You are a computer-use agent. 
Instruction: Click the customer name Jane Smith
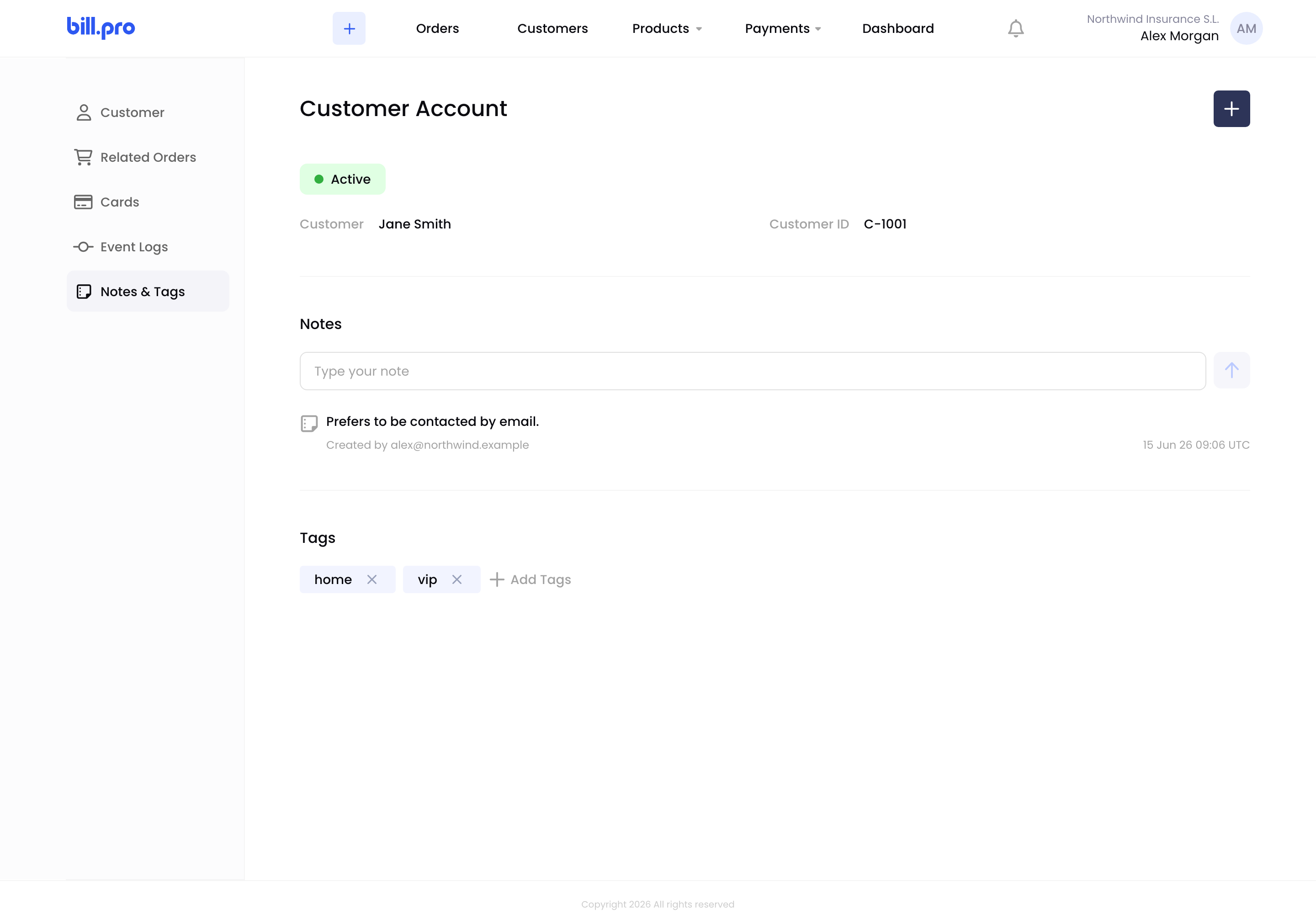[415, 224]
